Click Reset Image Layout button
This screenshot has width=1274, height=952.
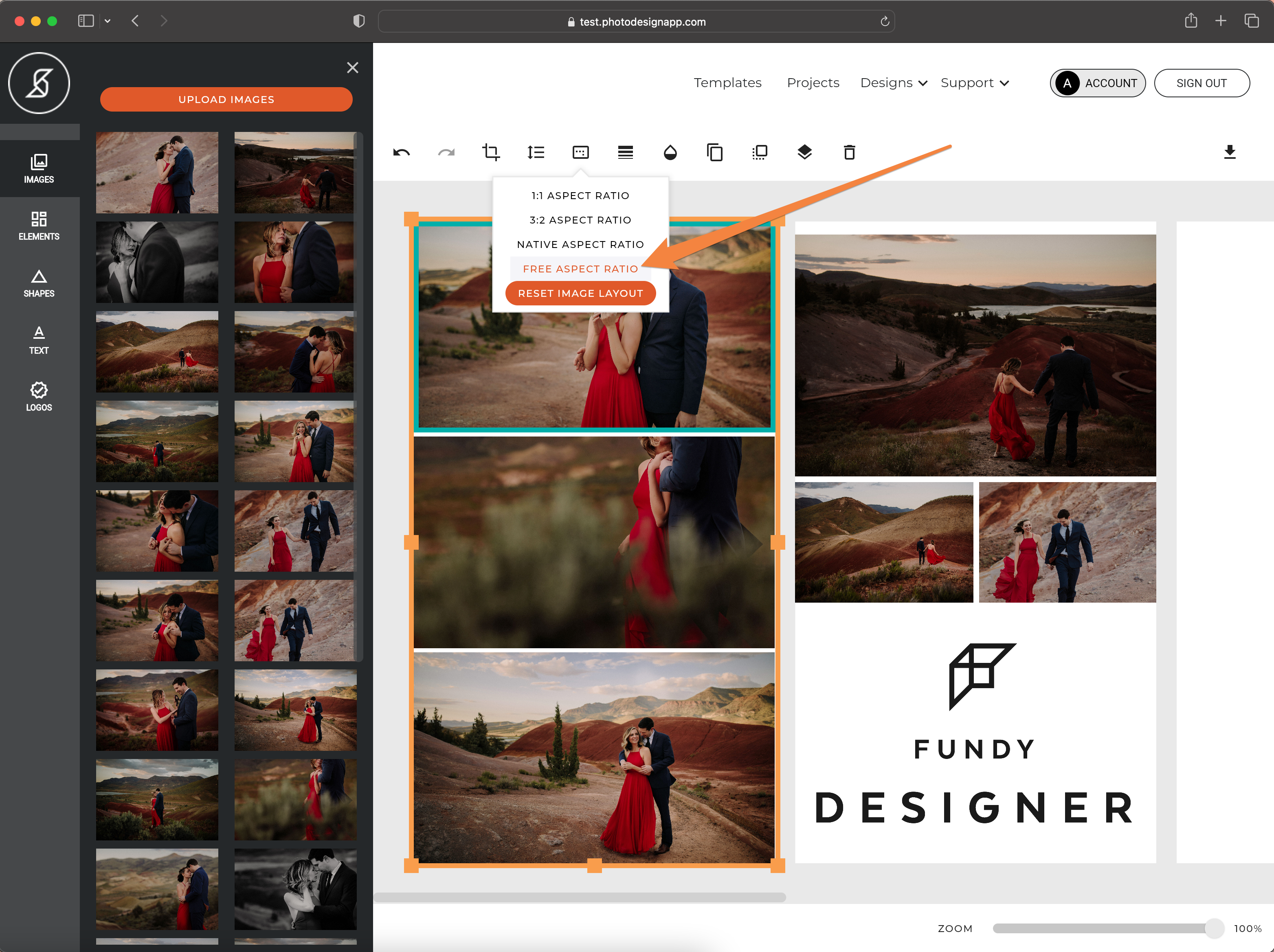tap(580, 294)
